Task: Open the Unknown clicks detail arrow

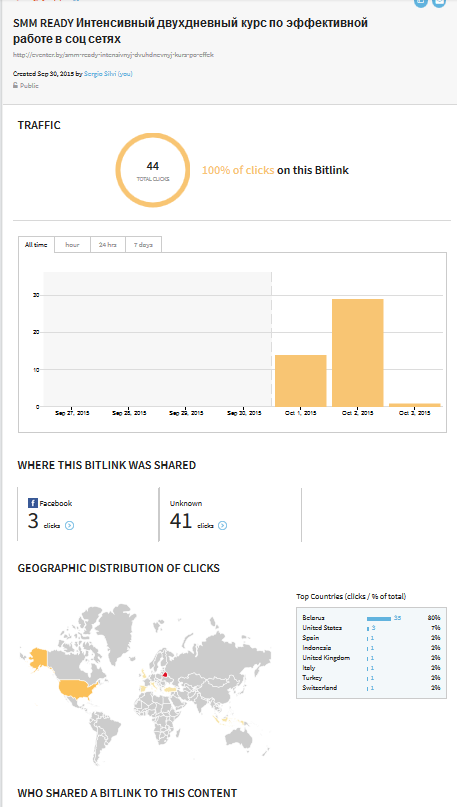Action: click(222, 525)
